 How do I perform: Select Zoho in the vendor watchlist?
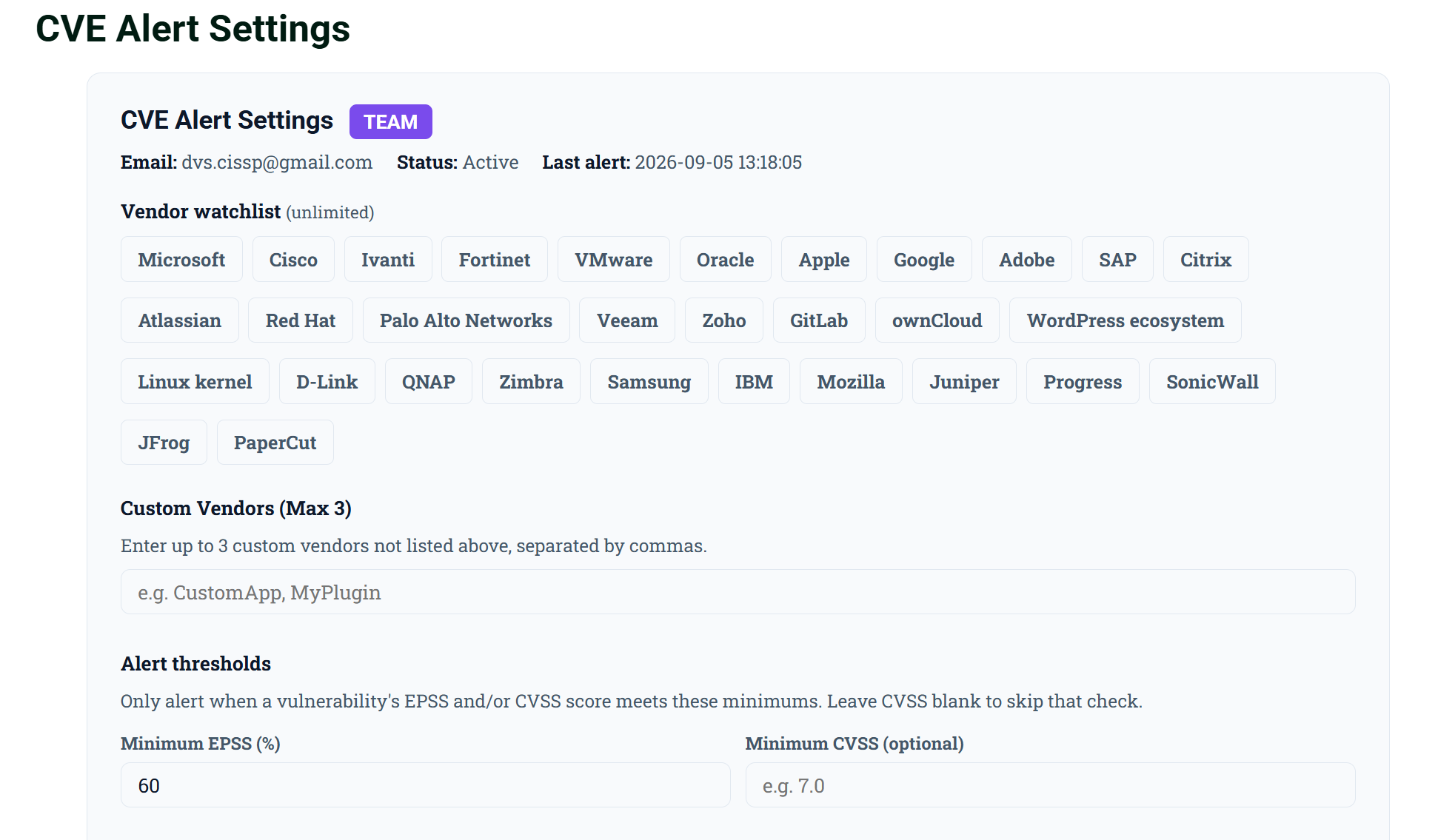click(724, 320)
